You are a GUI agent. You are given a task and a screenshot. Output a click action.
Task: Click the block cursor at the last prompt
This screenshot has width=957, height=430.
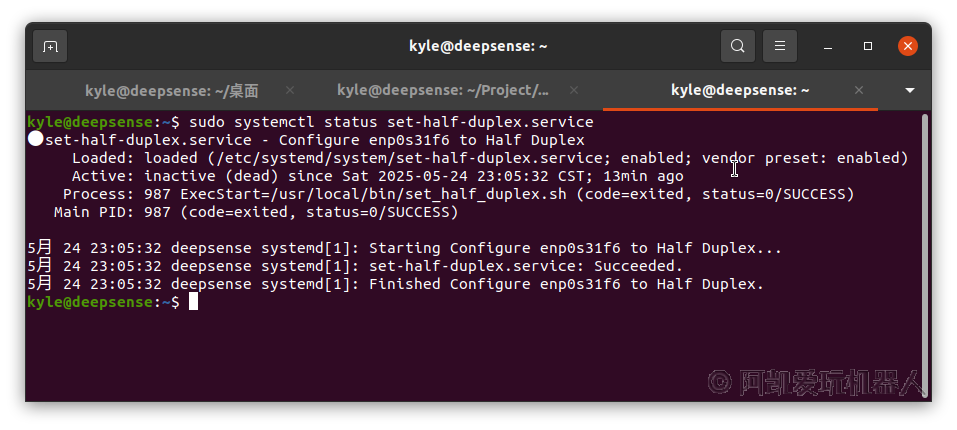(193, 302)
